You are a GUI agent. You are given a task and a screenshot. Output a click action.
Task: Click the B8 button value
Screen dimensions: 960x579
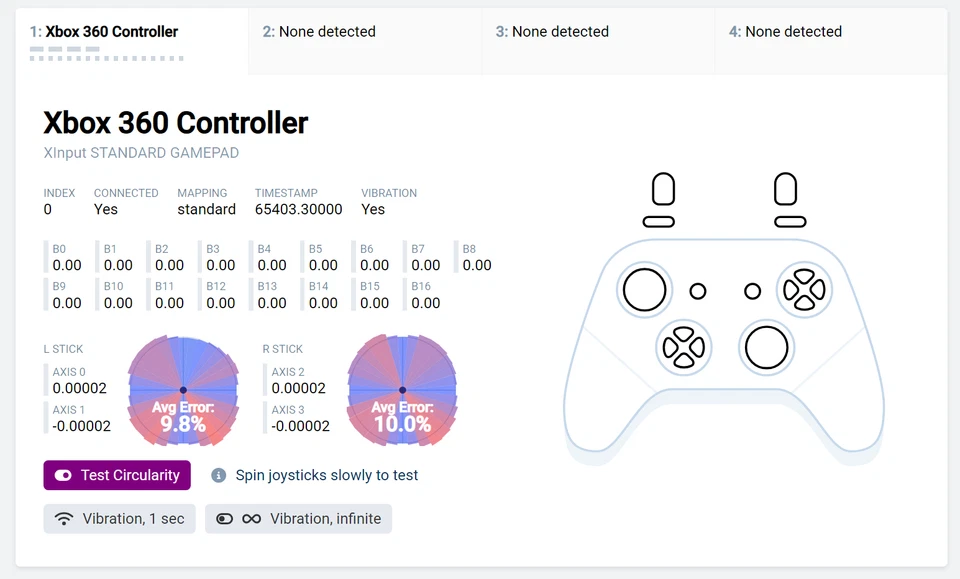(x=477, y=265)
